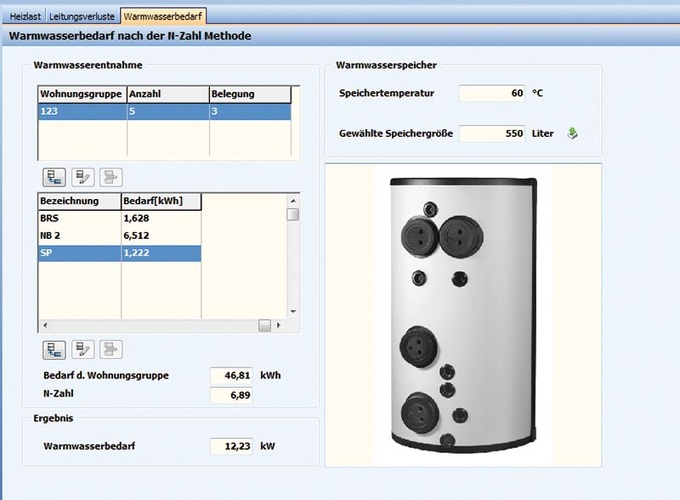The height and width of the screenshot is (500, 680).
Task: Select the NB 2 row
Action: pos(120,235)
